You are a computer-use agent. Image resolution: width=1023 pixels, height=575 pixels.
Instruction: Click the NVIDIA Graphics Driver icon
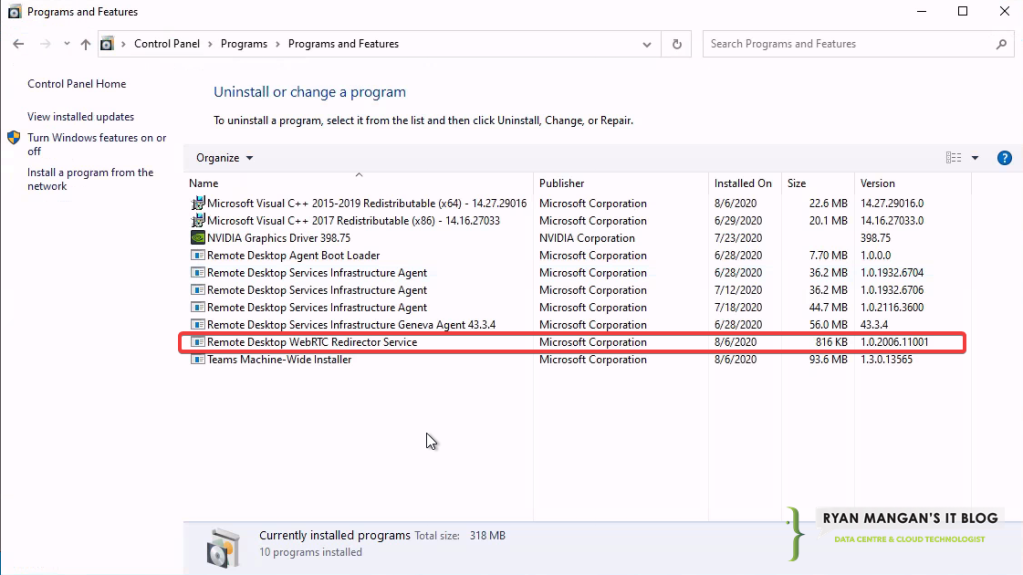tap(198, 238)
